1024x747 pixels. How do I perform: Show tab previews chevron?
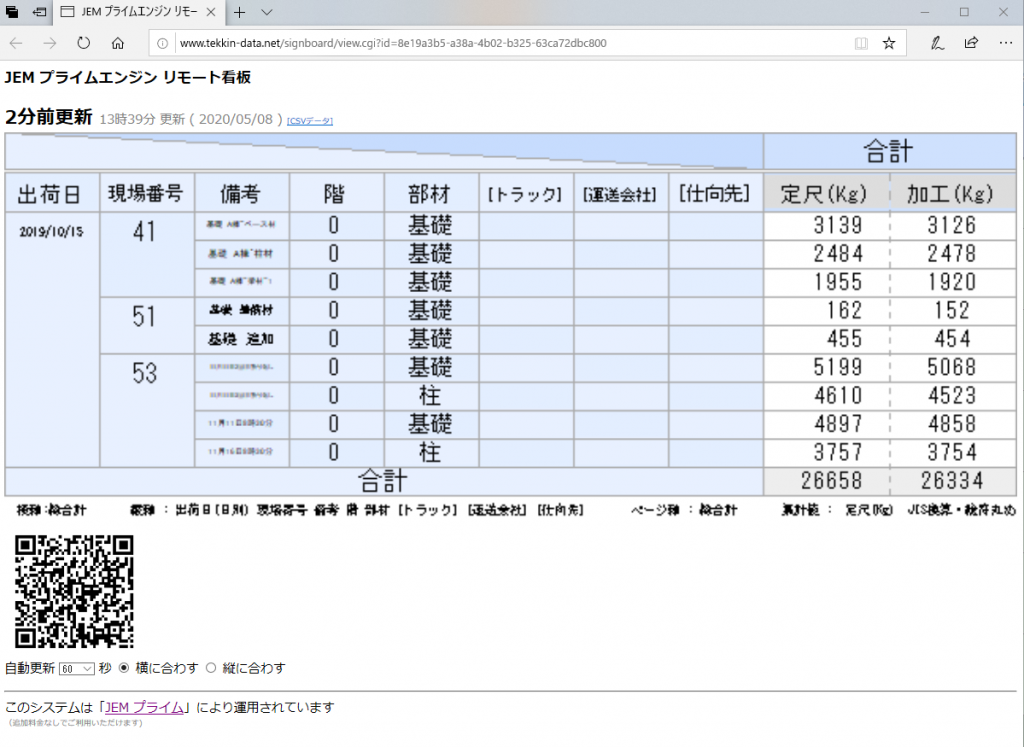tap(266, 12)
